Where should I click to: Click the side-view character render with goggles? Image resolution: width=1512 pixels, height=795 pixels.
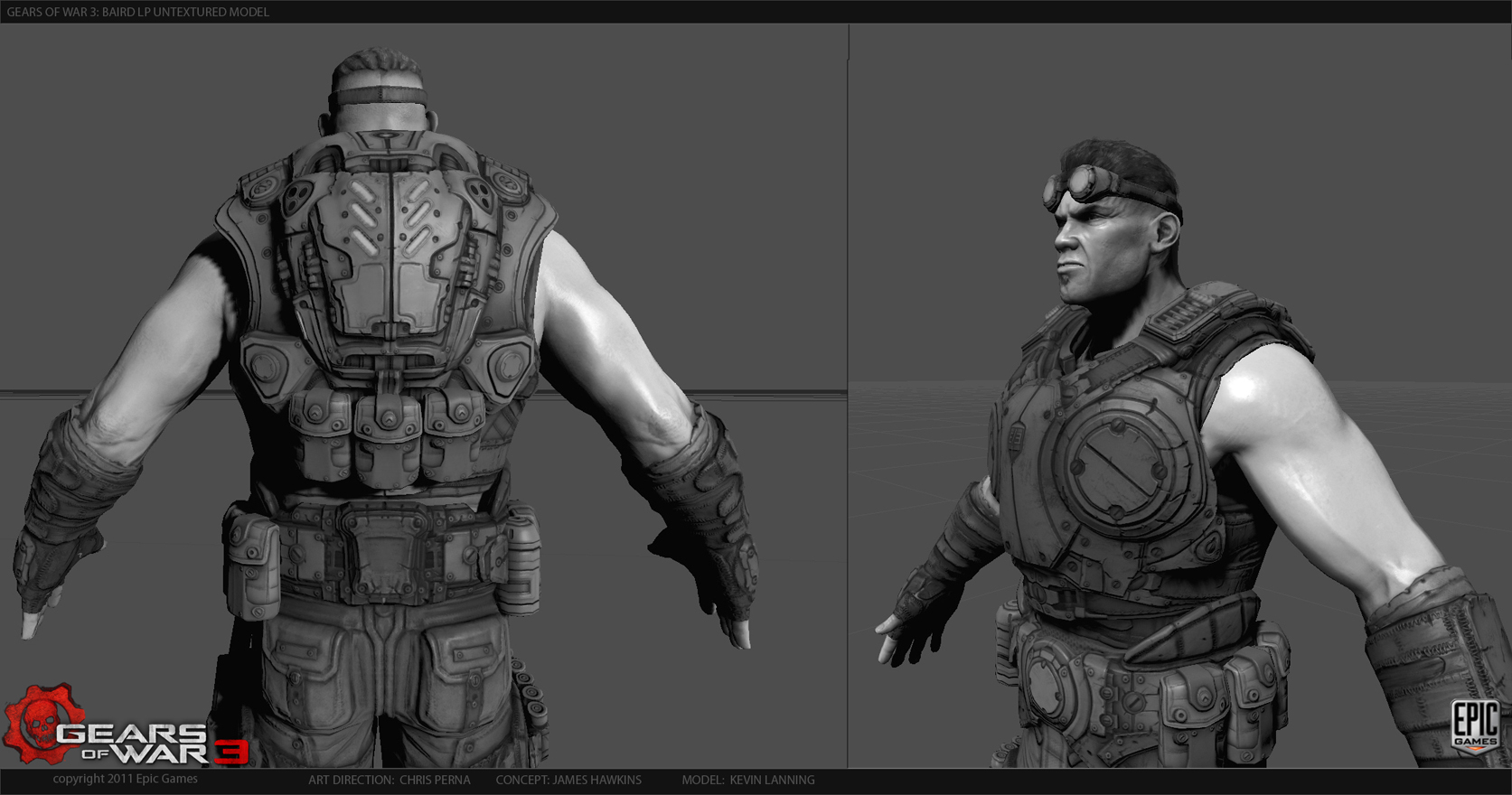(1193, 452)
